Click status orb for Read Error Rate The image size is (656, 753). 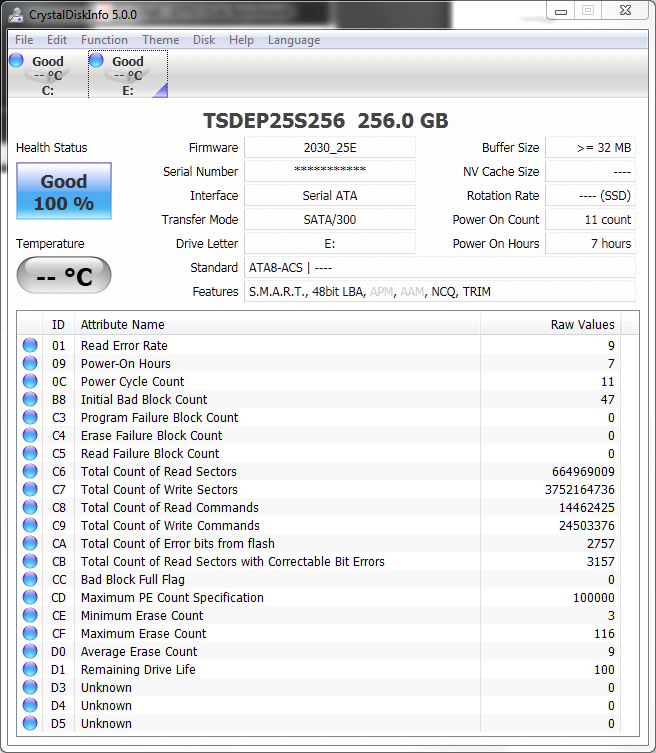pyautogui.click(x=30, y=346)
